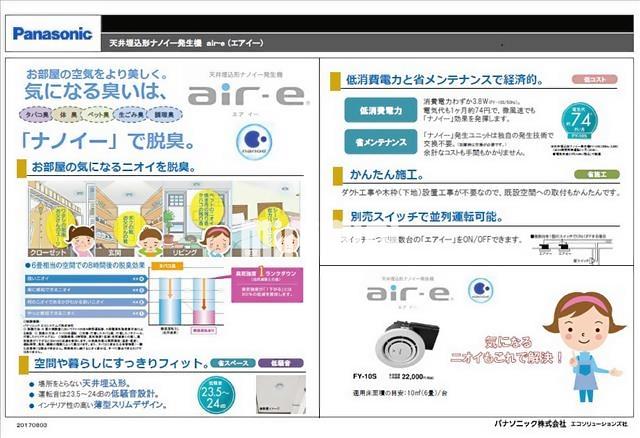Screen dimensions: 640x438
Task: Click the 生ごみ臭 odor bubble
Action: 131,115
